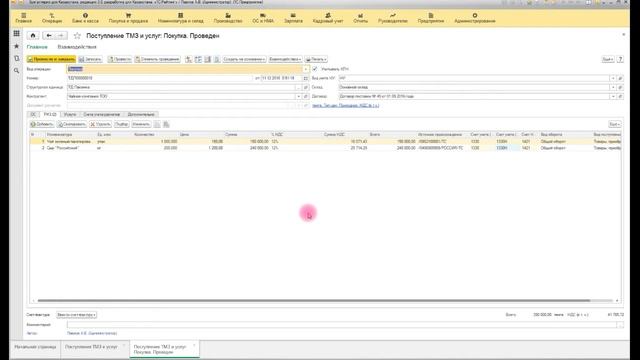Screen dimensions: 640x360
Task: Open the Производство section
Action: tap(228, 18)
